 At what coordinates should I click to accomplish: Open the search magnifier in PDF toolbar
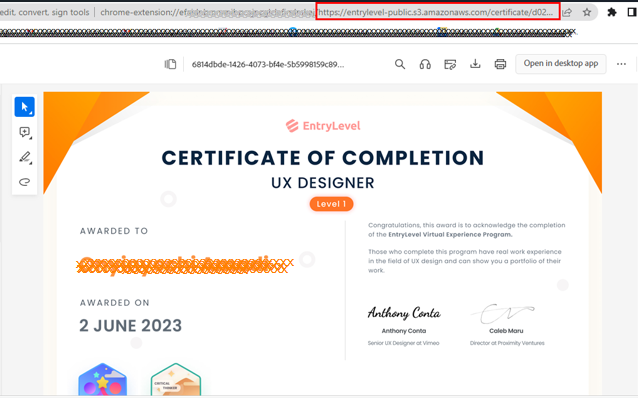(400, 64)
